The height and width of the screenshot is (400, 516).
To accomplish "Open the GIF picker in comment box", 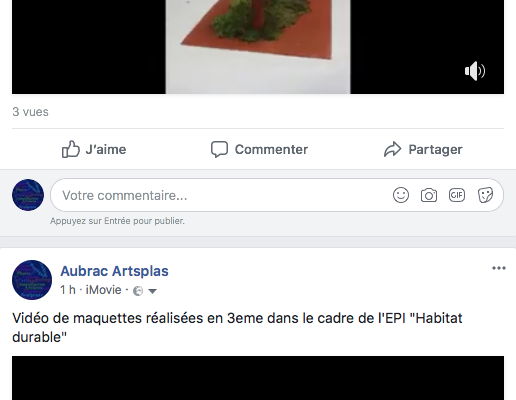I will [457, 195].
